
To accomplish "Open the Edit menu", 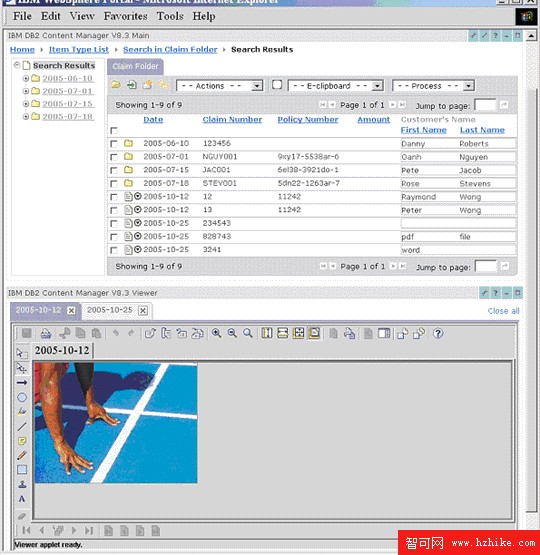I will (x=51, y=16).
